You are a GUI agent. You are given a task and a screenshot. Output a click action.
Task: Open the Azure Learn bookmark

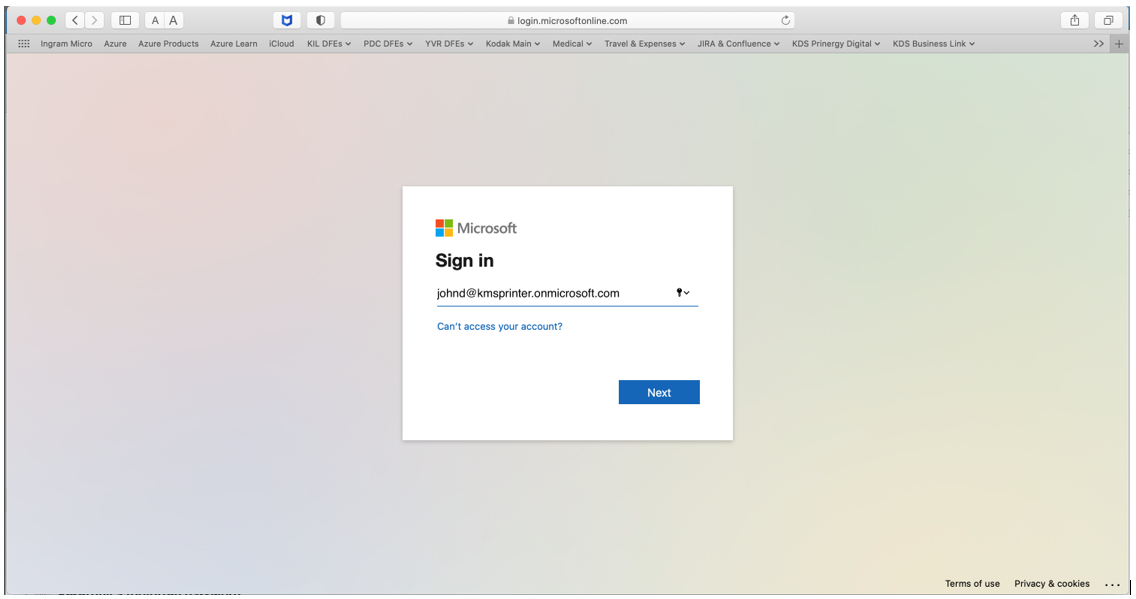[234, 43]
